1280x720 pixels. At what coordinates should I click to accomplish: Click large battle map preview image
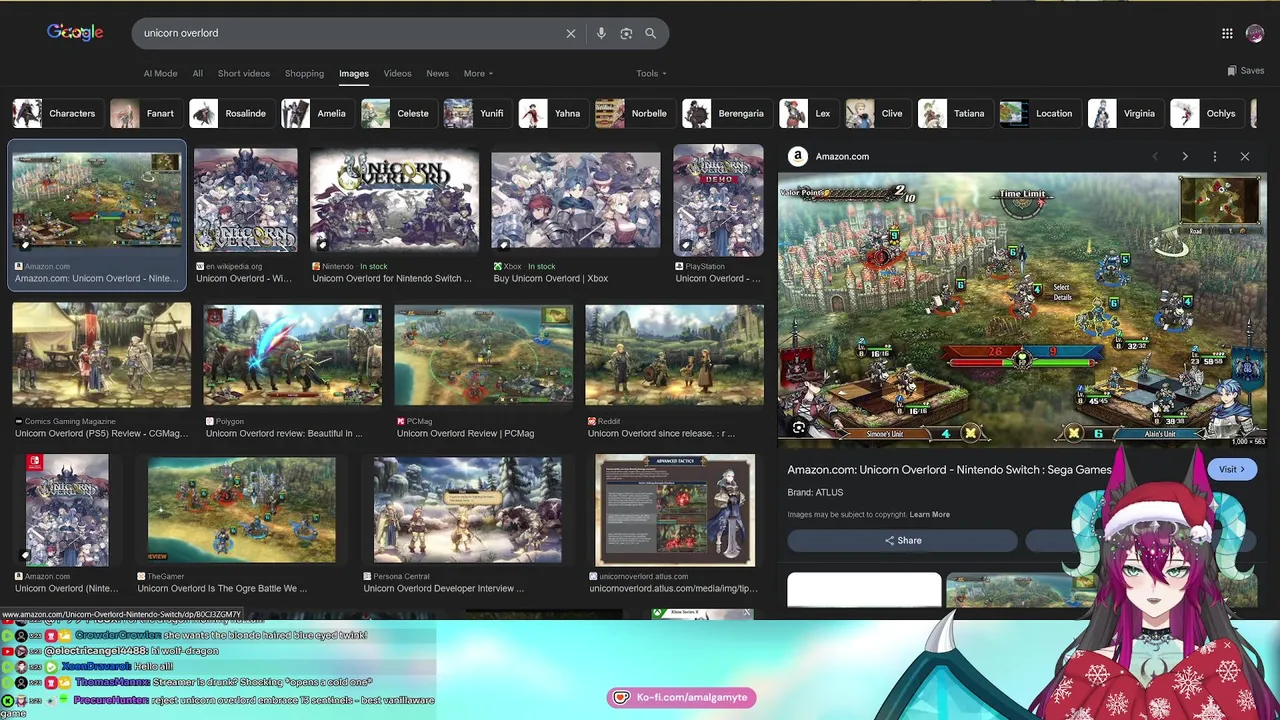(1022, 310)
